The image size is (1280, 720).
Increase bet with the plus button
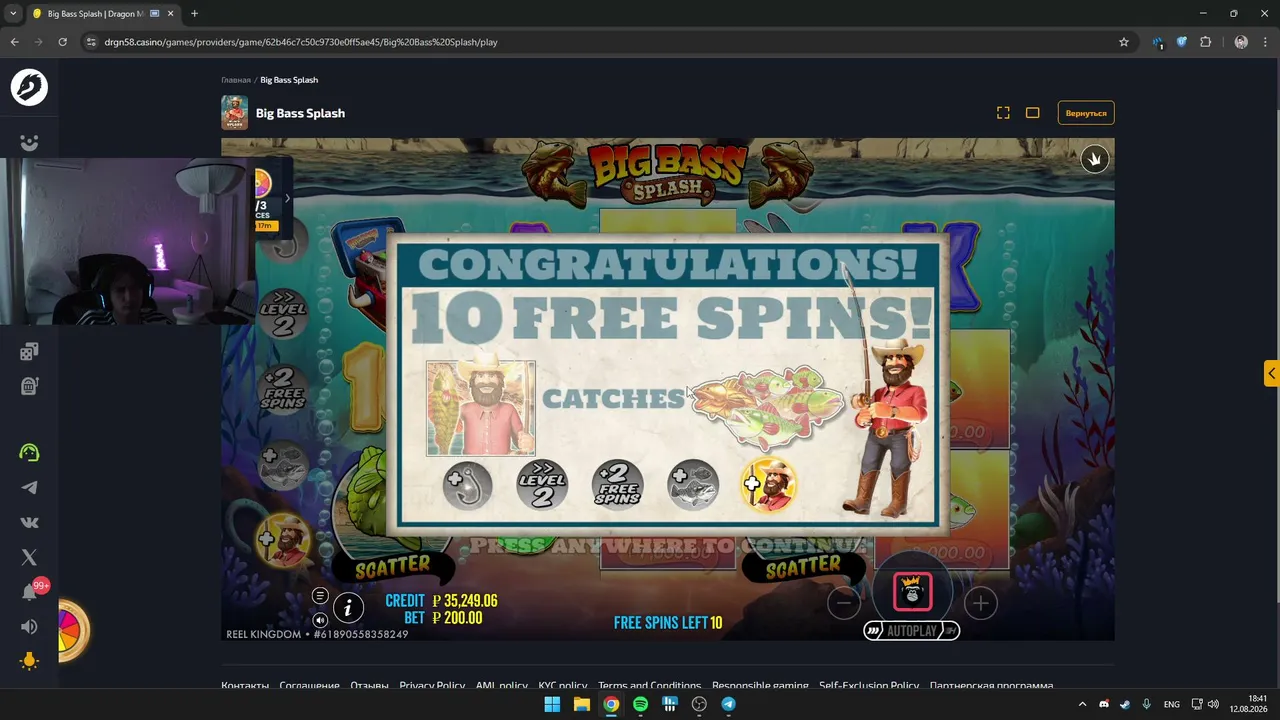[980, 603]
